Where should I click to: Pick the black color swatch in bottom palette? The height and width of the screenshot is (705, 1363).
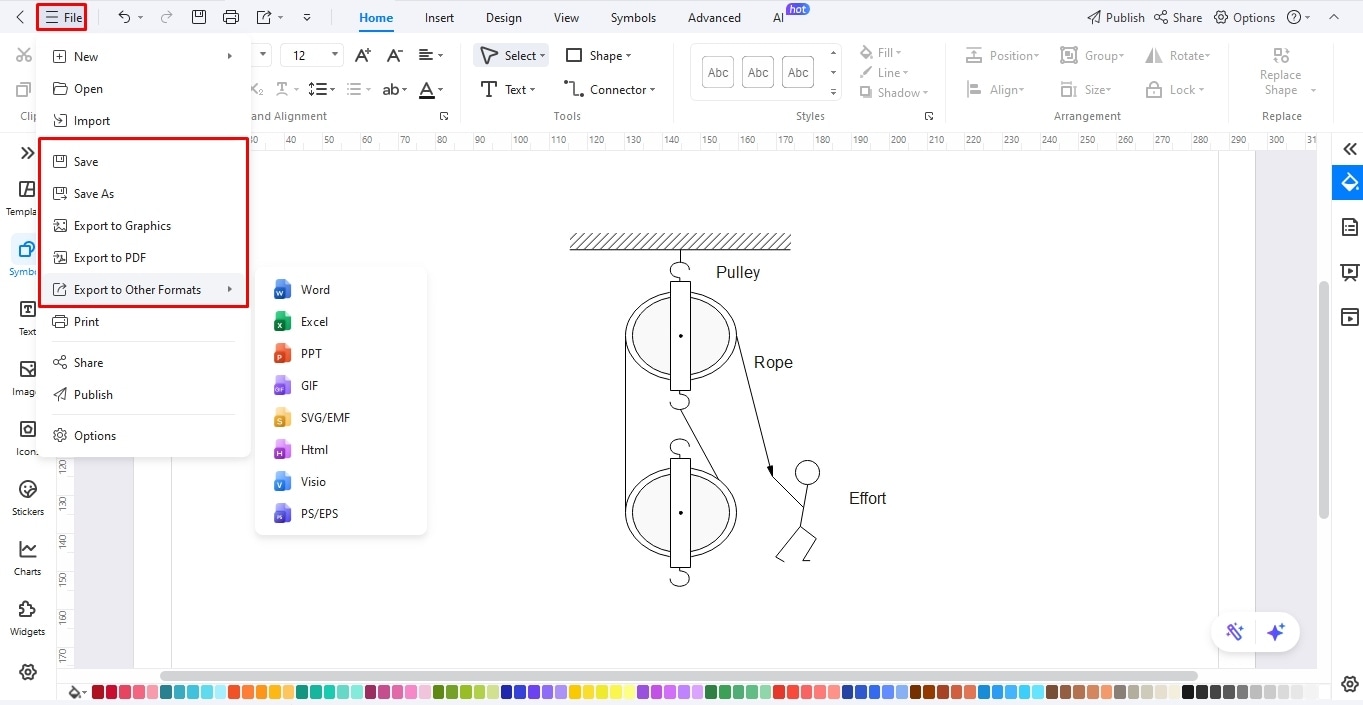(1188, 692)
